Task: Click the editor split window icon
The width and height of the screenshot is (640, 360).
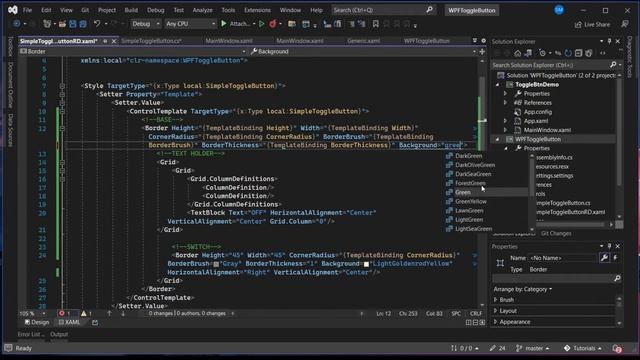Action: (482, 52)
